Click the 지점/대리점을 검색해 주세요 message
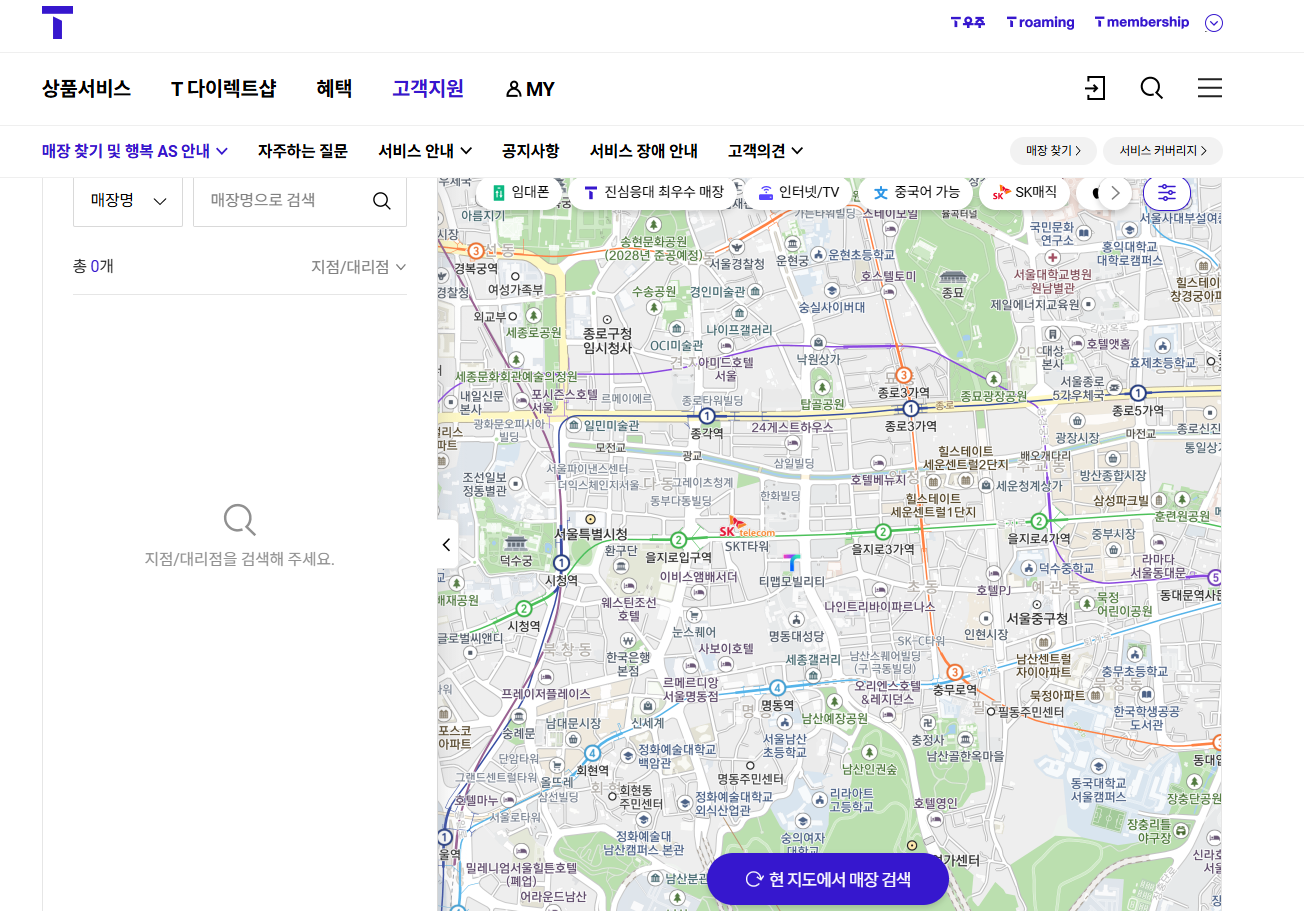 pyautogui.click(x=240, y=559)
